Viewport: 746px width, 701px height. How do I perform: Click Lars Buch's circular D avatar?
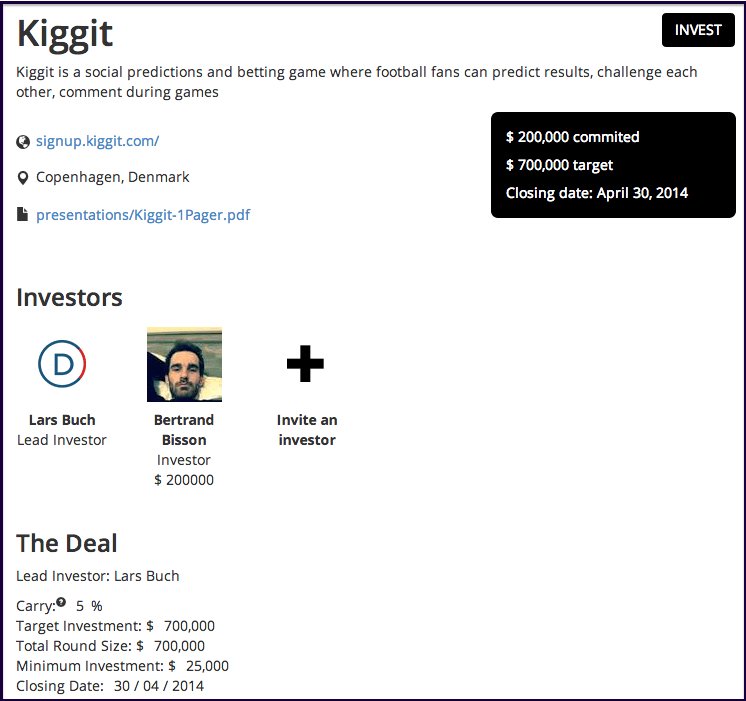coord(62,364)
